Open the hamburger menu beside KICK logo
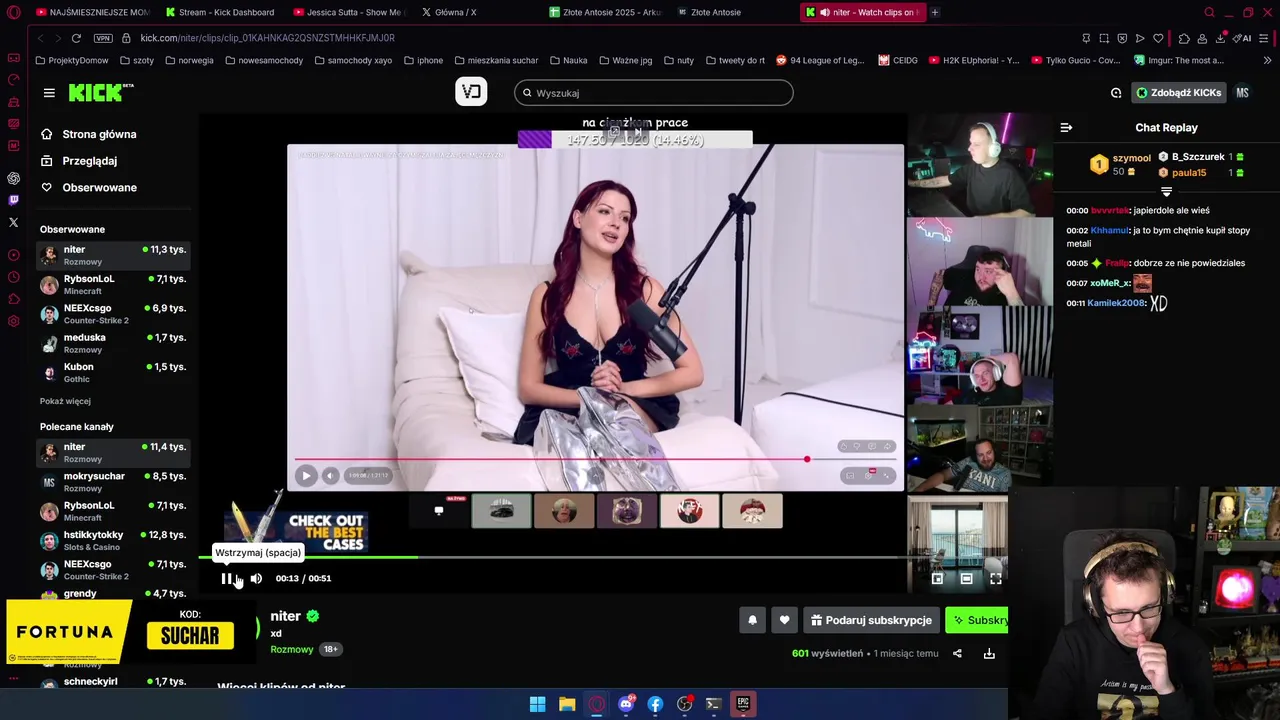The height and width of the screenshot is (720, 1280). (49, 93)
